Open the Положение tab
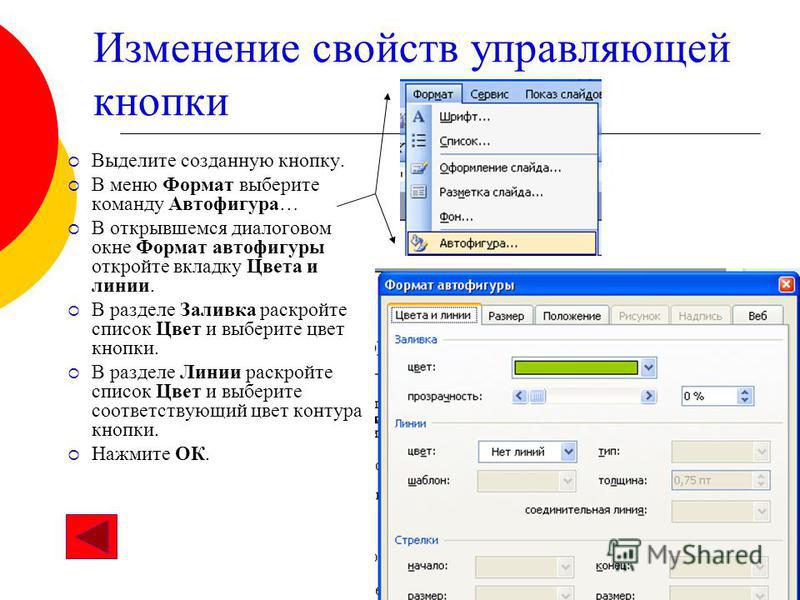 (x=571, y=316)
